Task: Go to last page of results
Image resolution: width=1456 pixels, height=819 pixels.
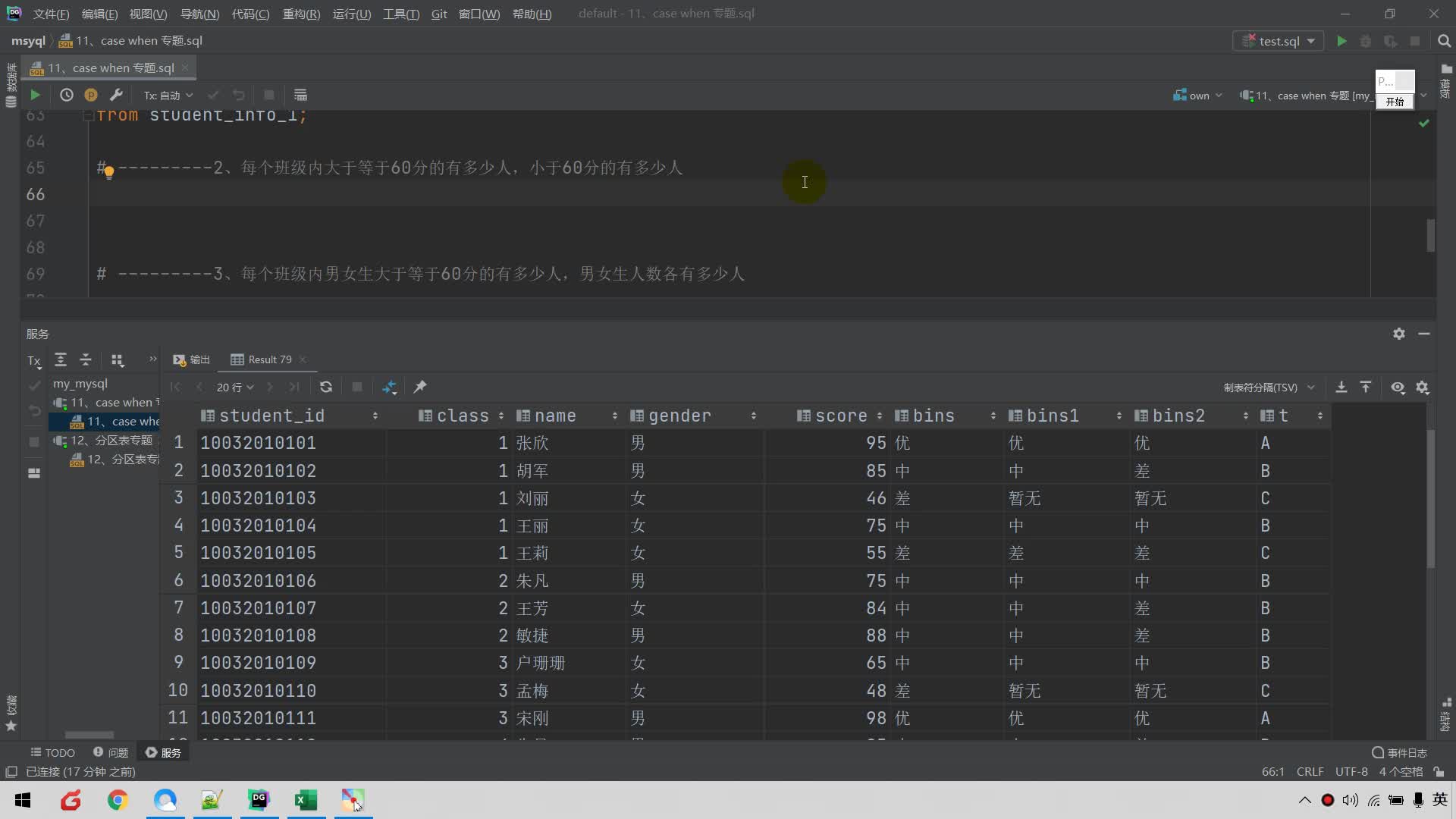Action: pos(294,387)
